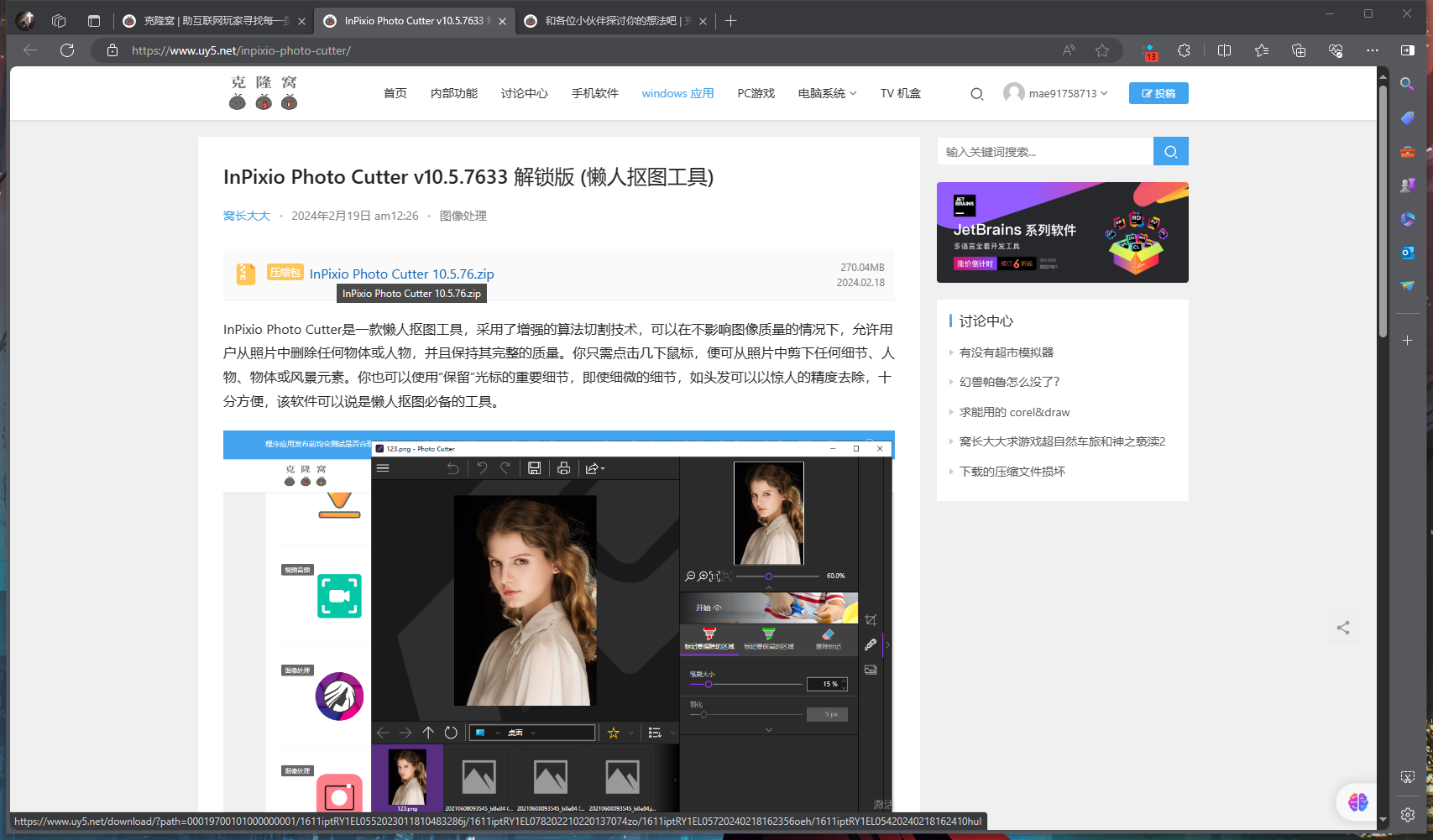Open 有没有超市模拟器 discussion
Viewport: 1433px width, 840px height.
[1007, 352]
